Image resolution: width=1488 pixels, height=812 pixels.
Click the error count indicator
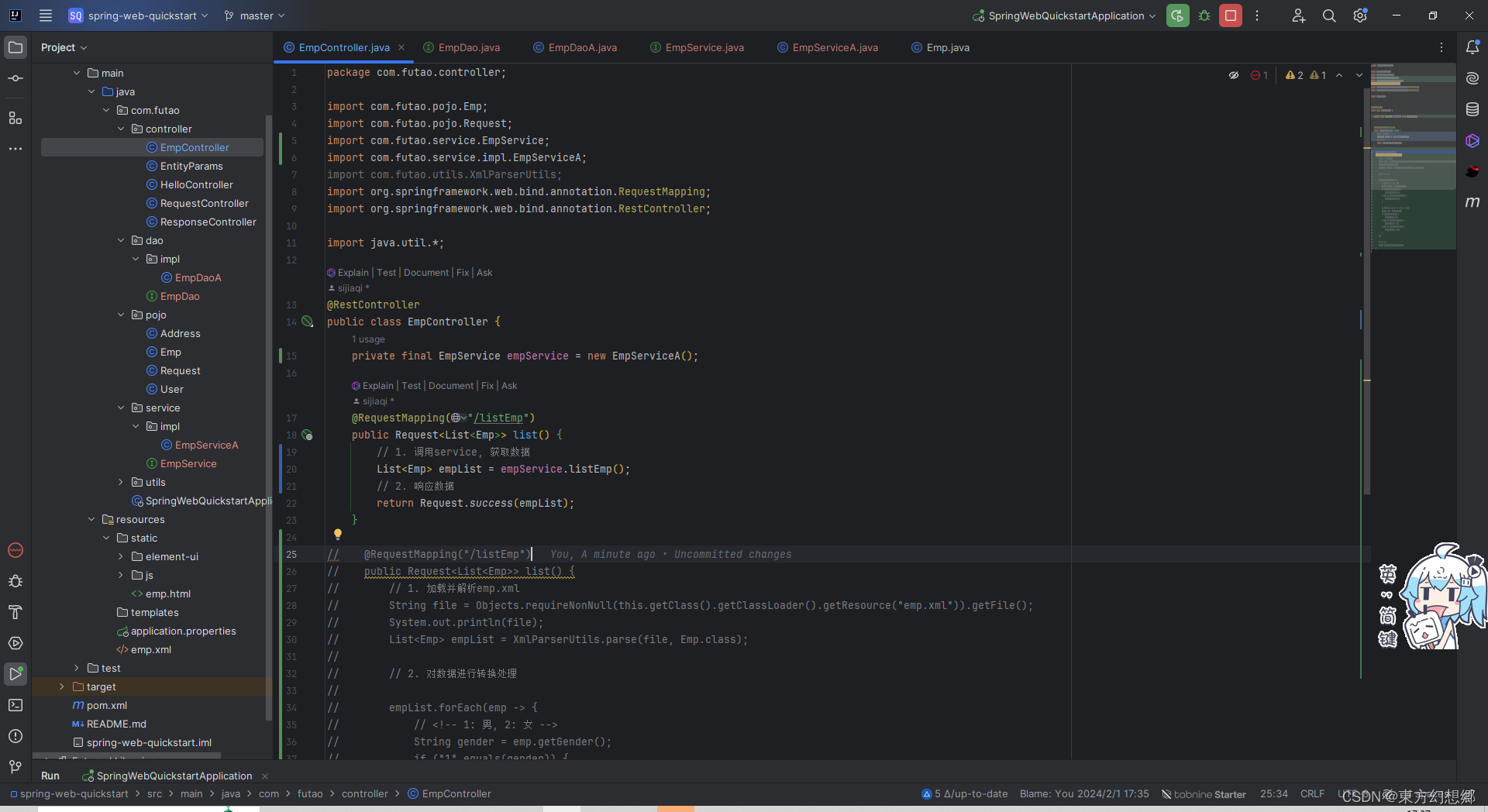1259,75
